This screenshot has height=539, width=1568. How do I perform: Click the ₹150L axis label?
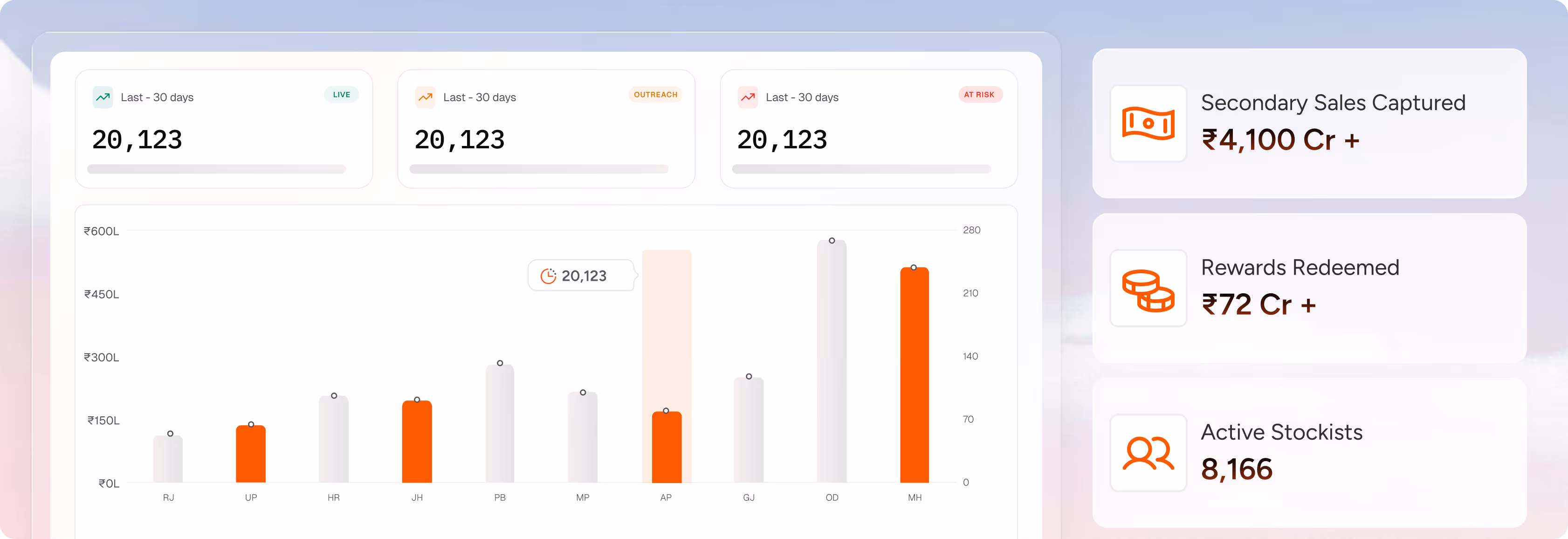(103, 420)
